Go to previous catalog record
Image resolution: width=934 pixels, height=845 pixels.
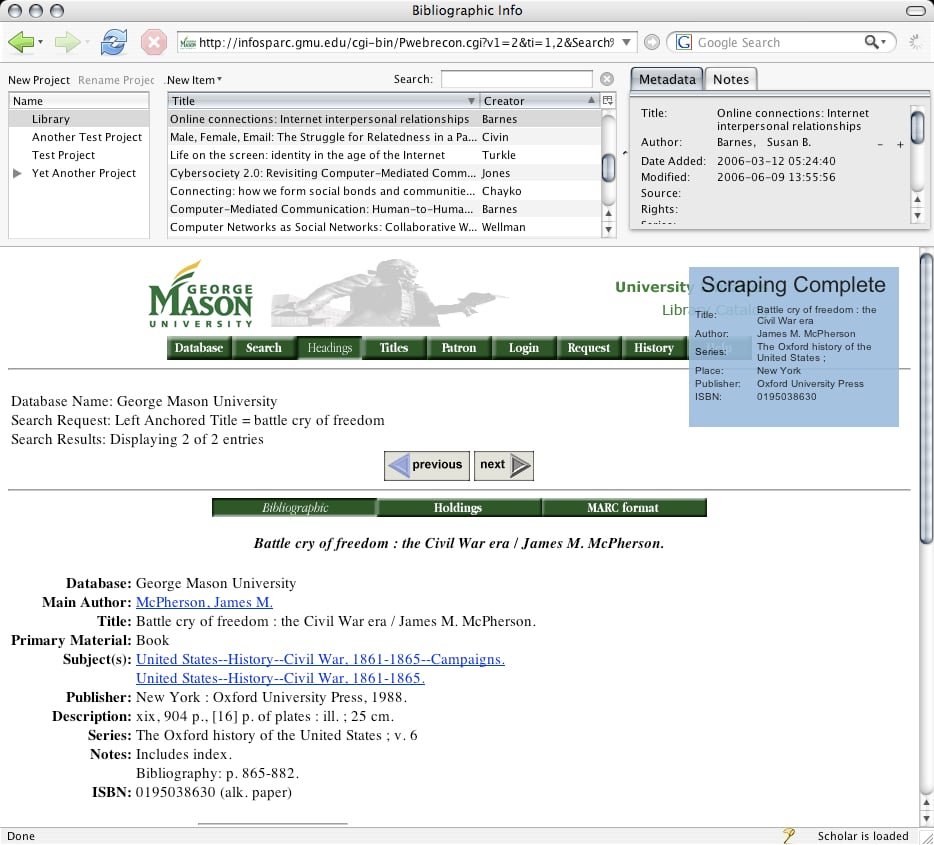tap(426, 465)
